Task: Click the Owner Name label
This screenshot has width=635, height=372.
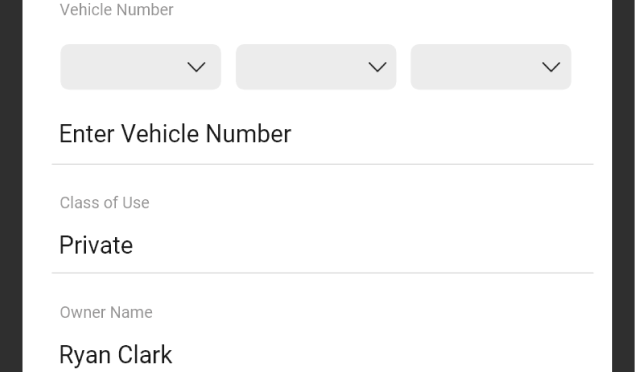Action: click(106, 312)
